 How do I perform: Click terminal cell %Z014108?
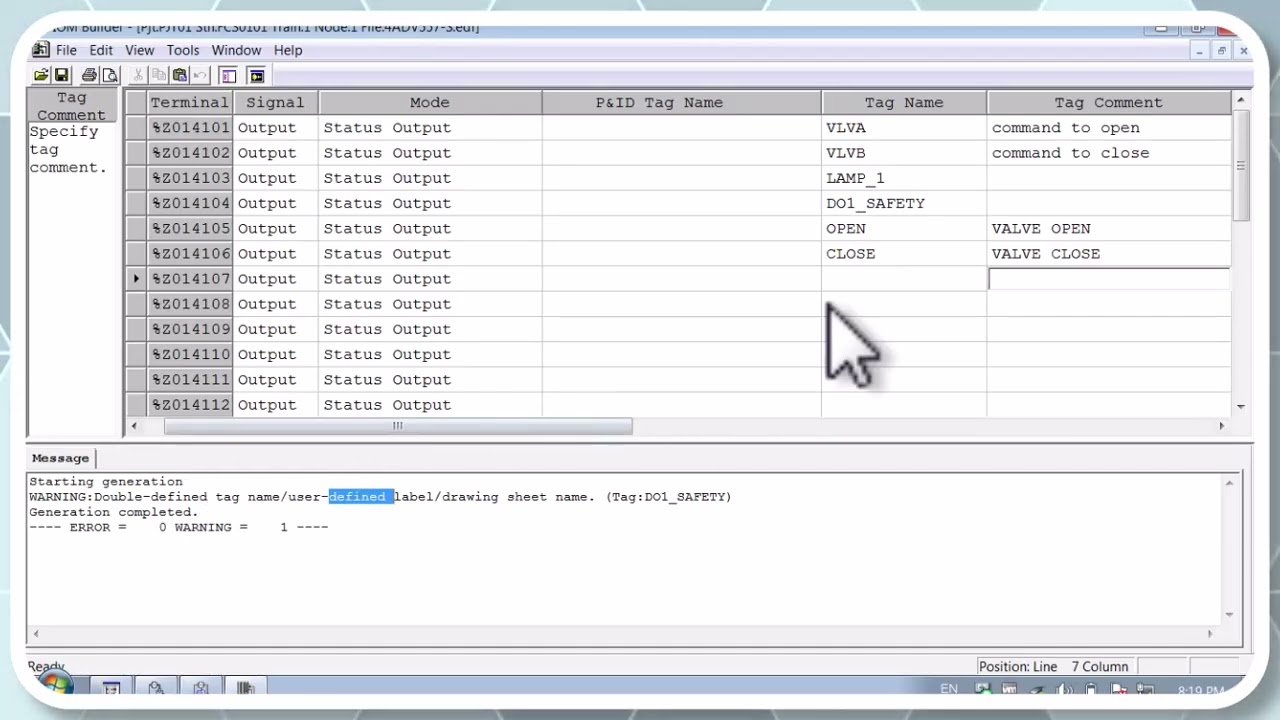[x=190, y=304]
